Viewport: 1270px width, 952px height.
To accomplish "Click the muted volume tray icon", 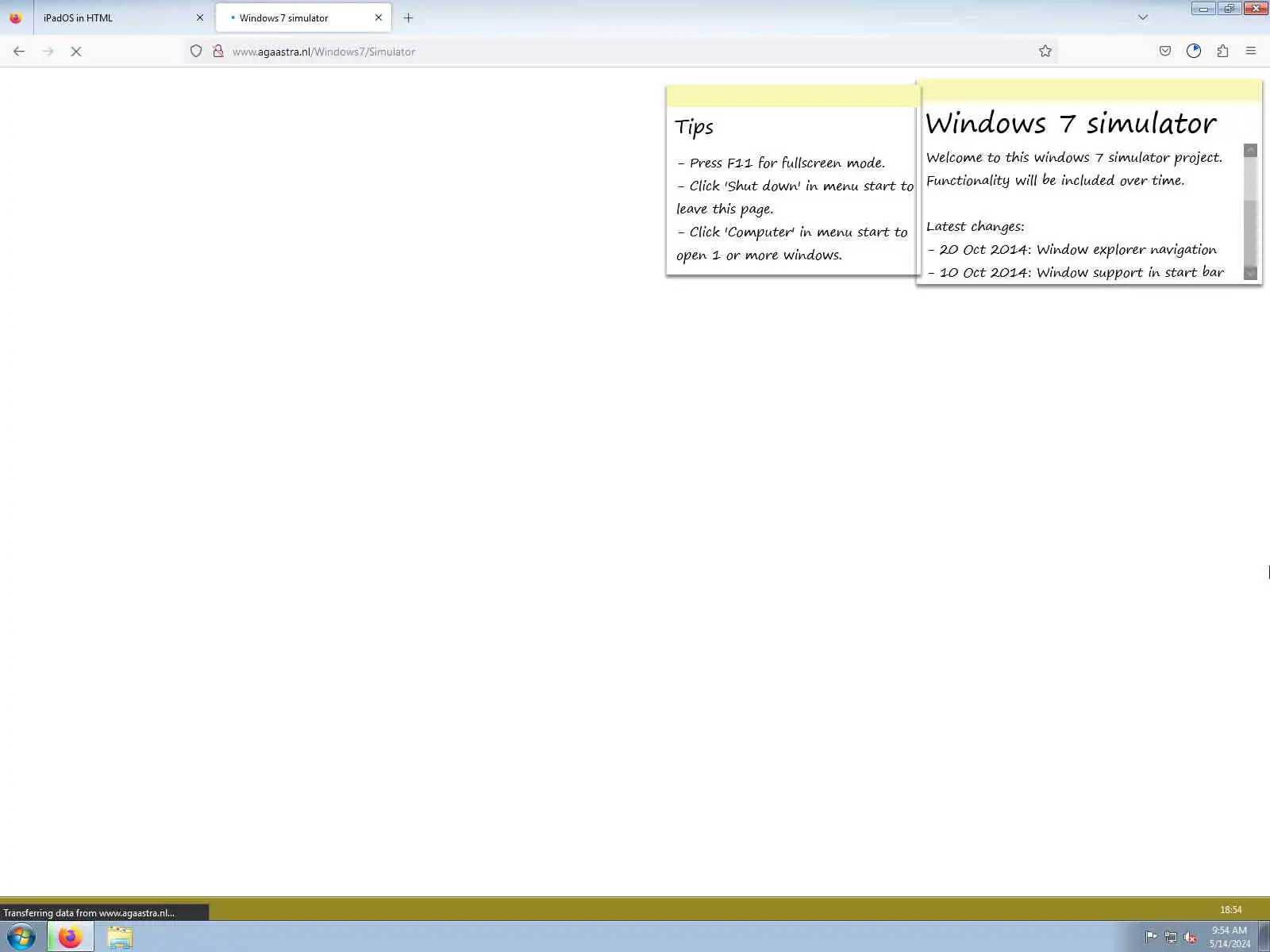I will pyautogui.click(x=1190, y=937).
